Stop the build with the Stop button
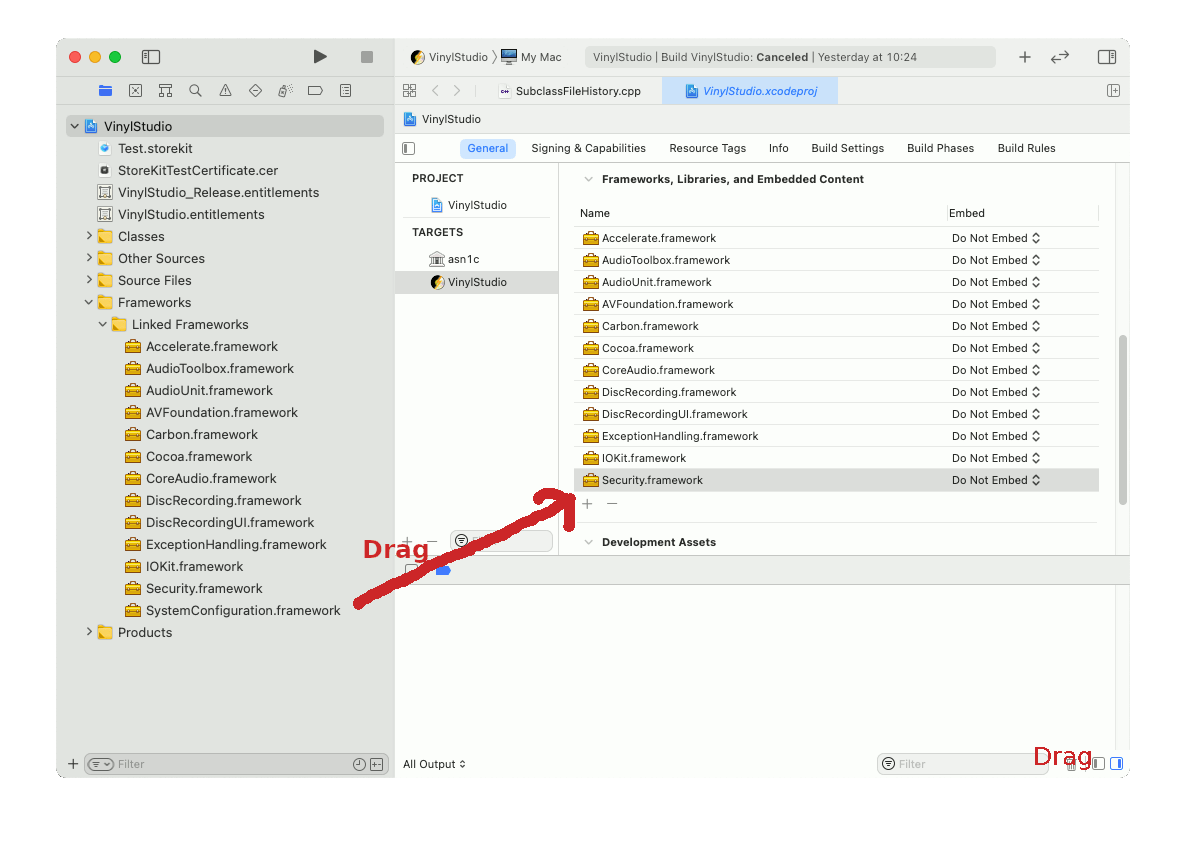The height and width of the screenshot is (852, 1186). click(x=367, y=57)
